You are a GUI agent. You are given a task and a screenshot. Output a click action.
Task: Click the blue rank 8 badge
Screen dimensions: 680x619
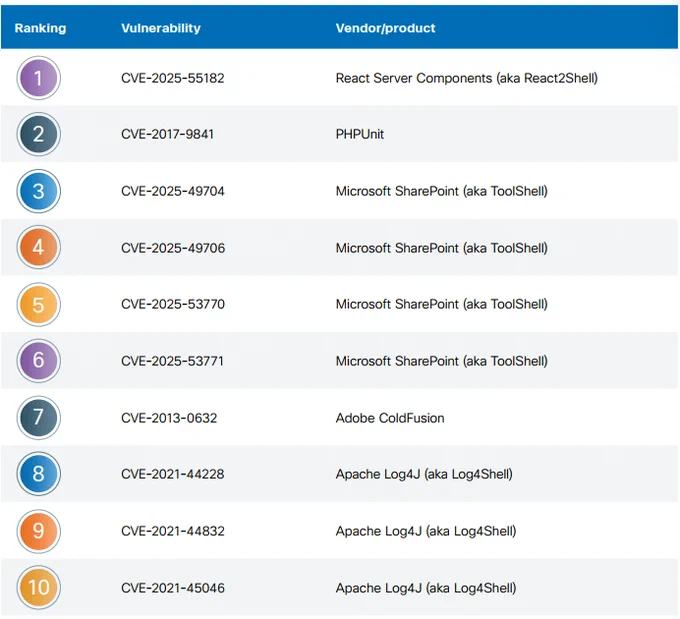(x=39, y=474)
